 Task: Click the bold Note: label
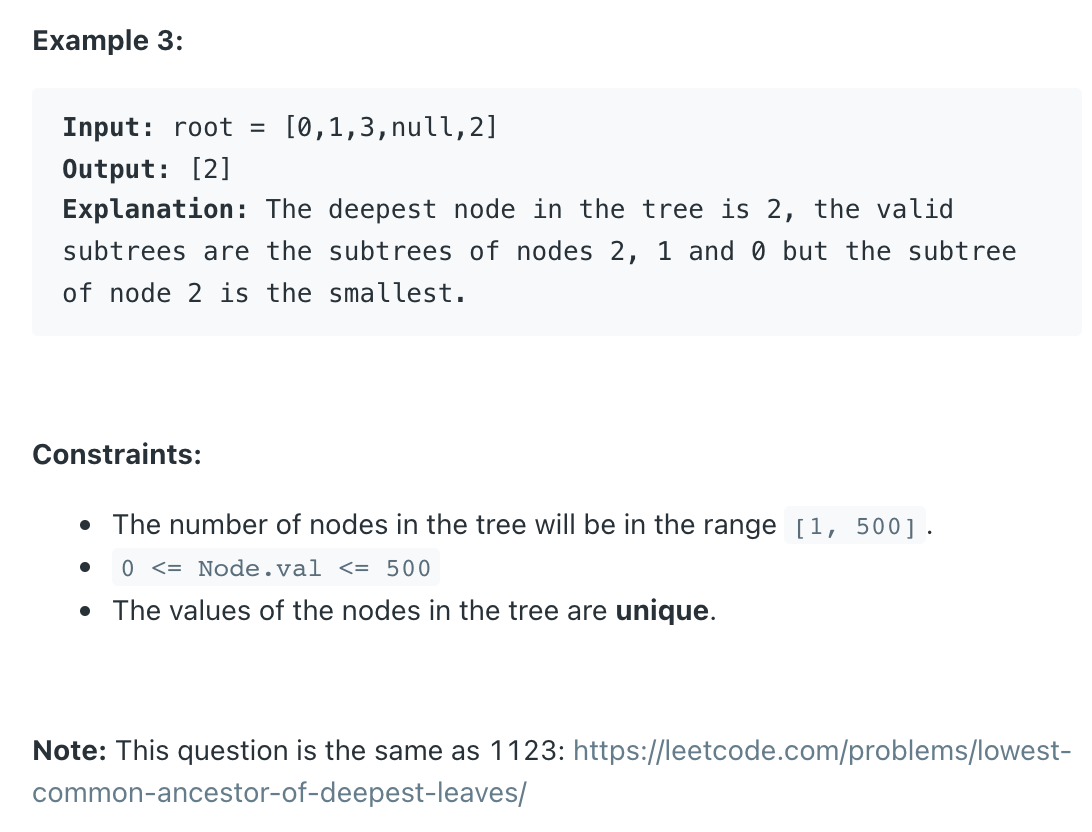pyautogui.click(x=70, y=751)
